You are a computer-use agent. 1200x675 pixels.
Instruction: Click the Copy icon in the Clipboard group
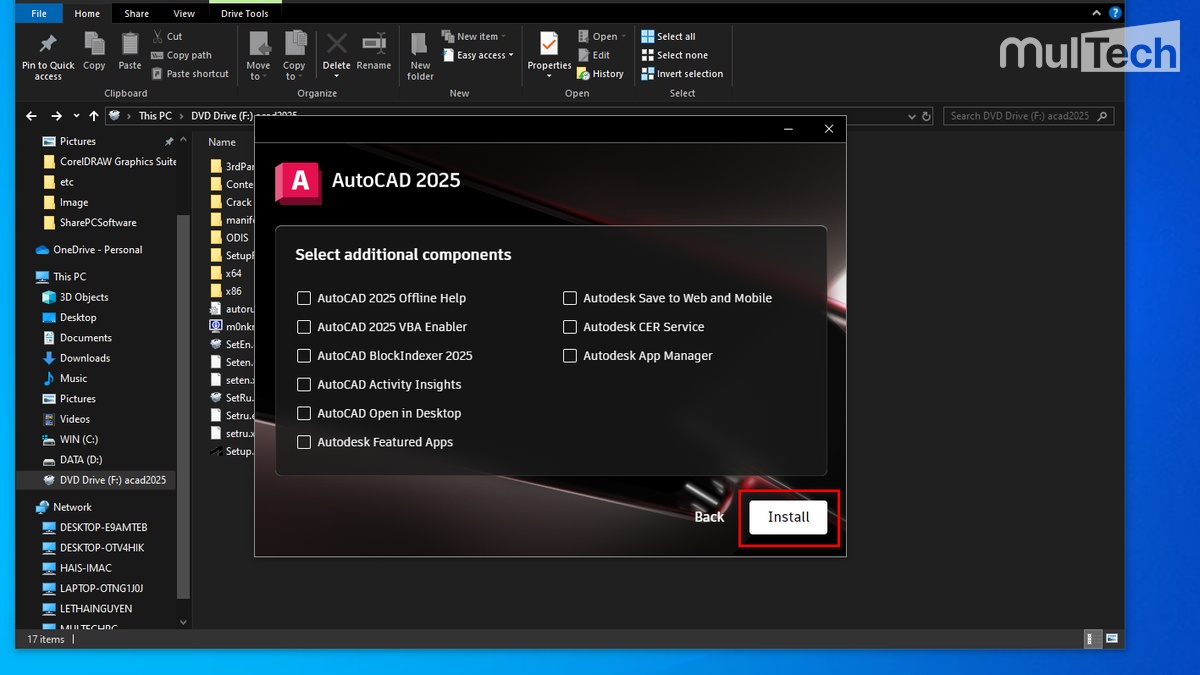click(94, 47)
